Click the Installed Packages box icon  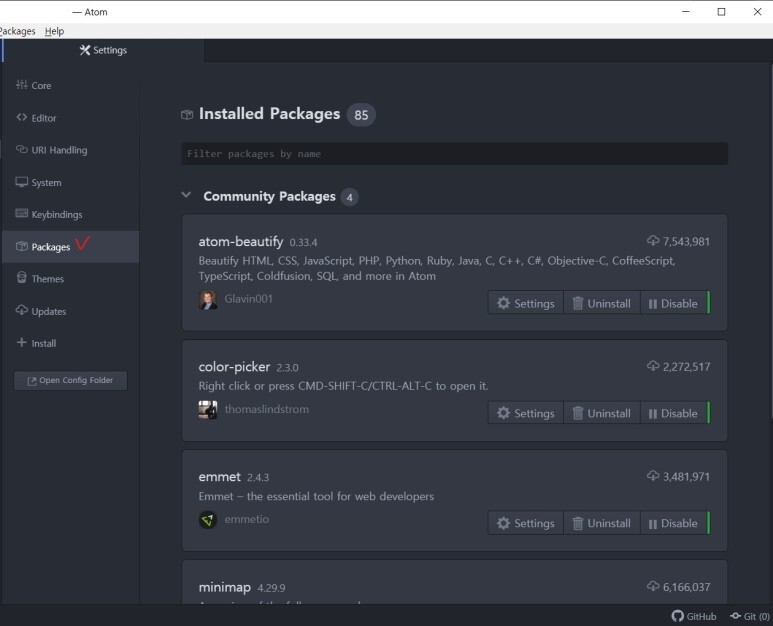pos(187,115)
